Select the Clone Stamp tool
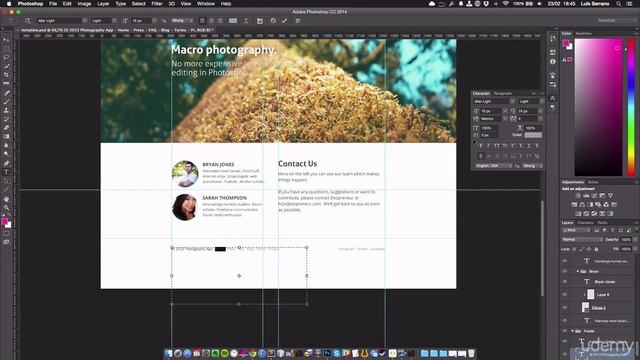The height and width of the screenshot is (360, 640). point(6,110)
